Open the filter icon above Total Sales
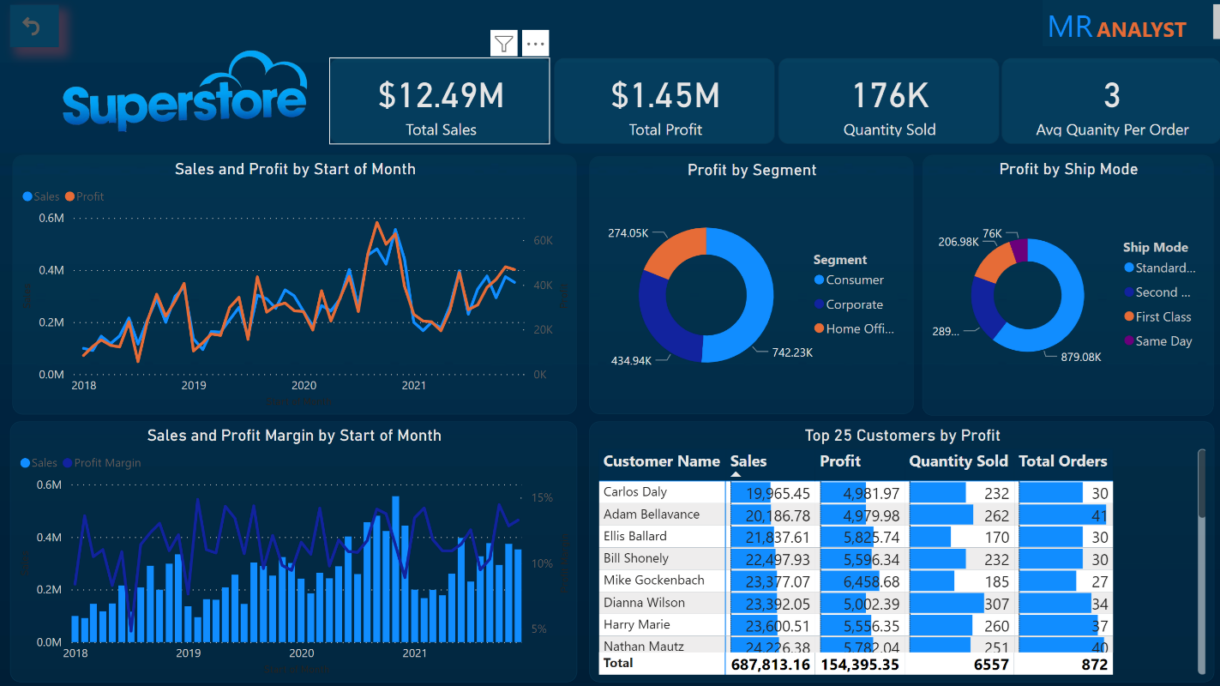The image size is (1220, 686). point(504,43)
